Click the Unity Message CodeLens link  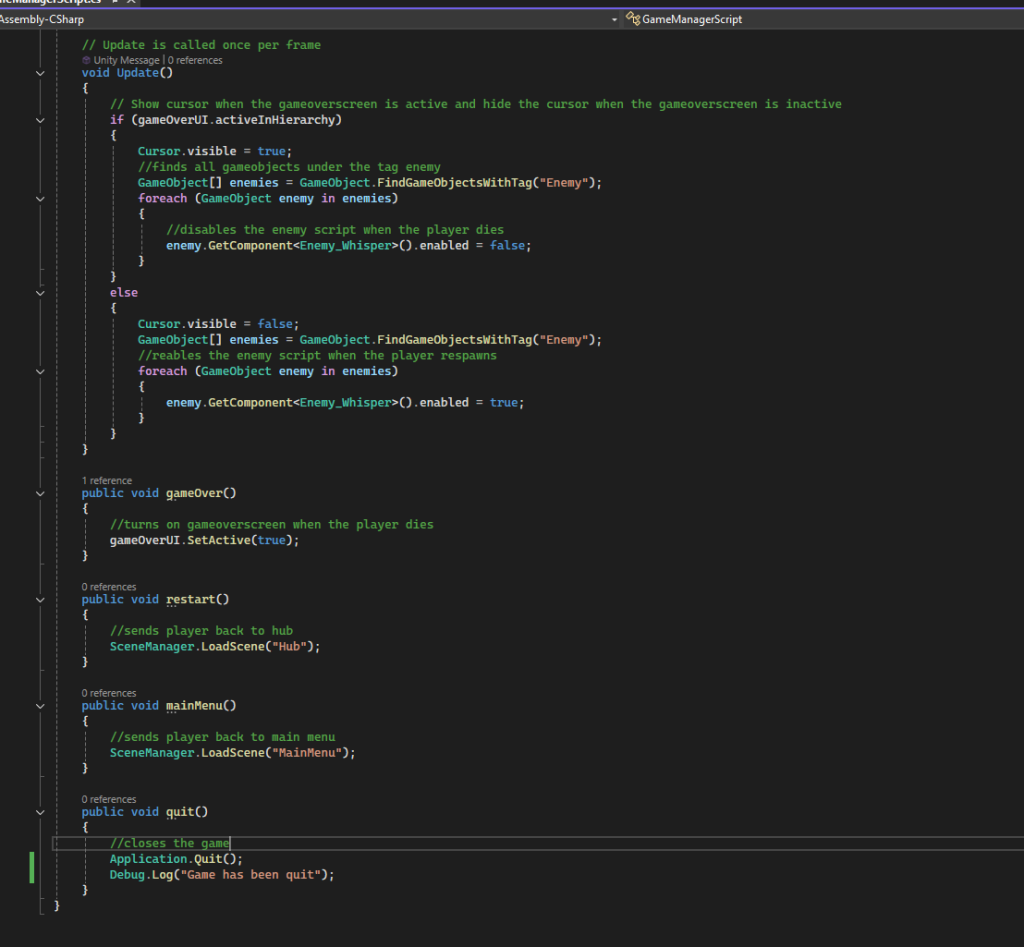126,60
